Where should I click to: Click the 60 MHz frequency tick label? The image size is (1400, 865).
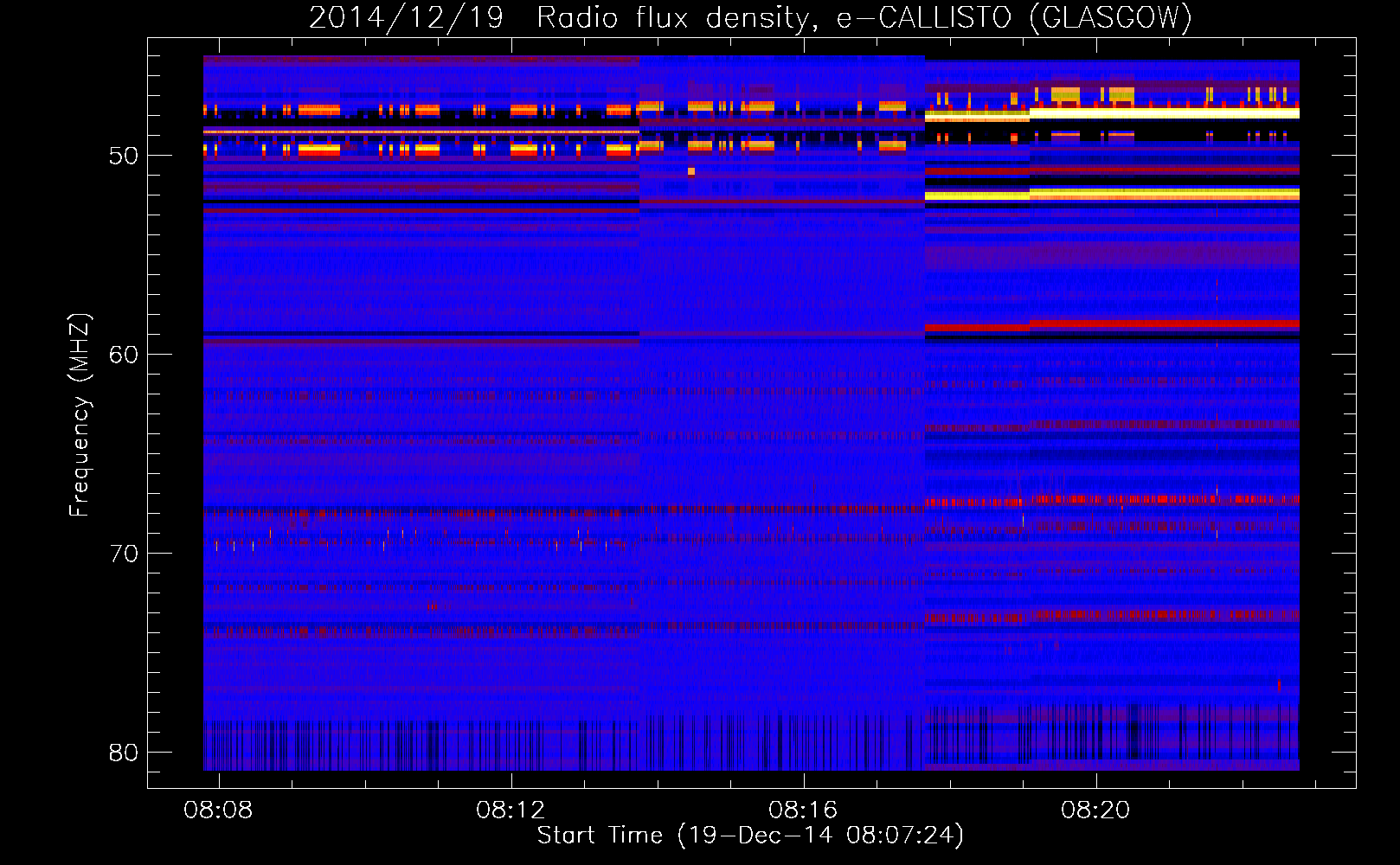tap(124, 355)
